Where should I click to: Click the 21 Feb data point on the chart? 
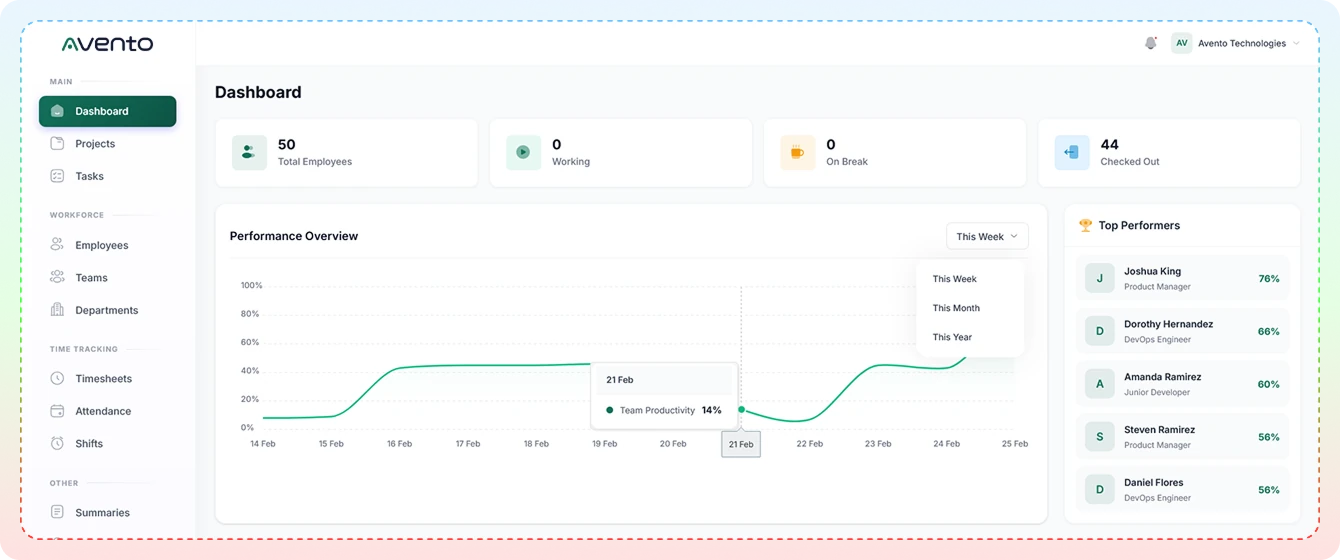point(741,409)
